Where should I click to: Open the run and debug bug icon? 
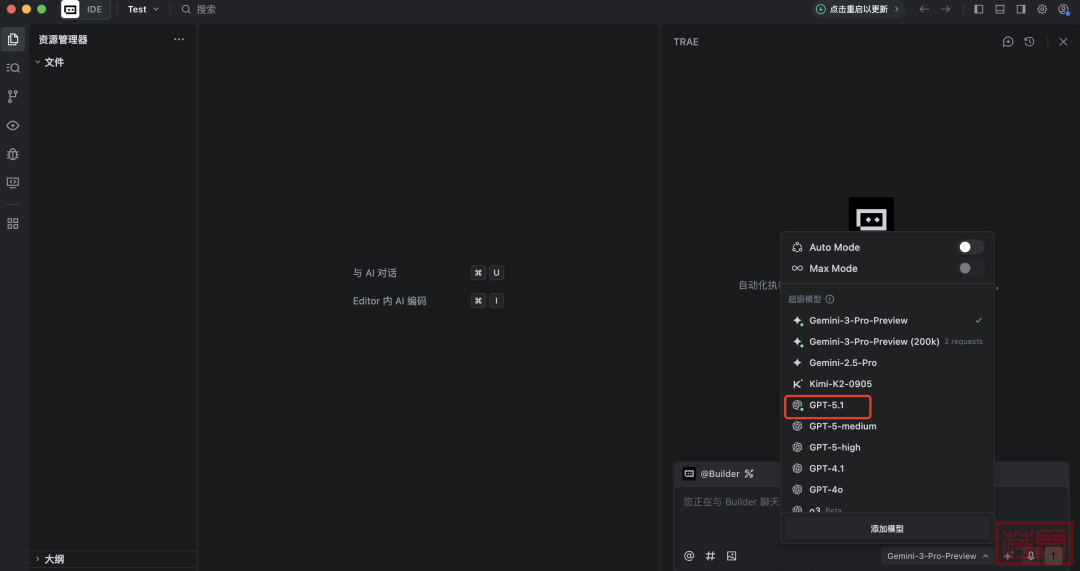point(13,154)
